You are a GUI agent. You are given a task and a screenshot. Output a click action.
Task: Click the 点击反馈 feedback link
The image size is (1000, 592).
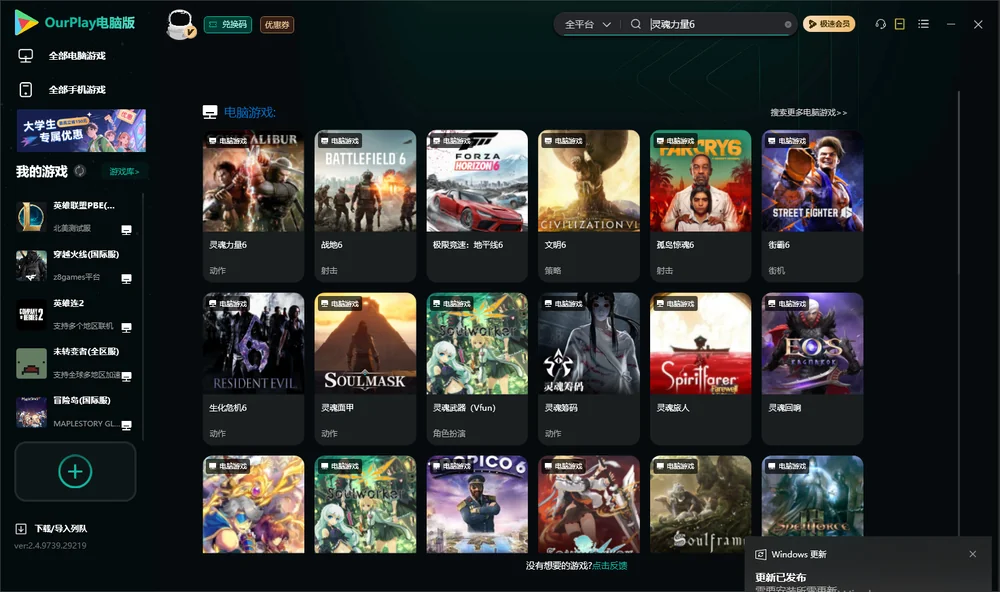coord(610,565)
